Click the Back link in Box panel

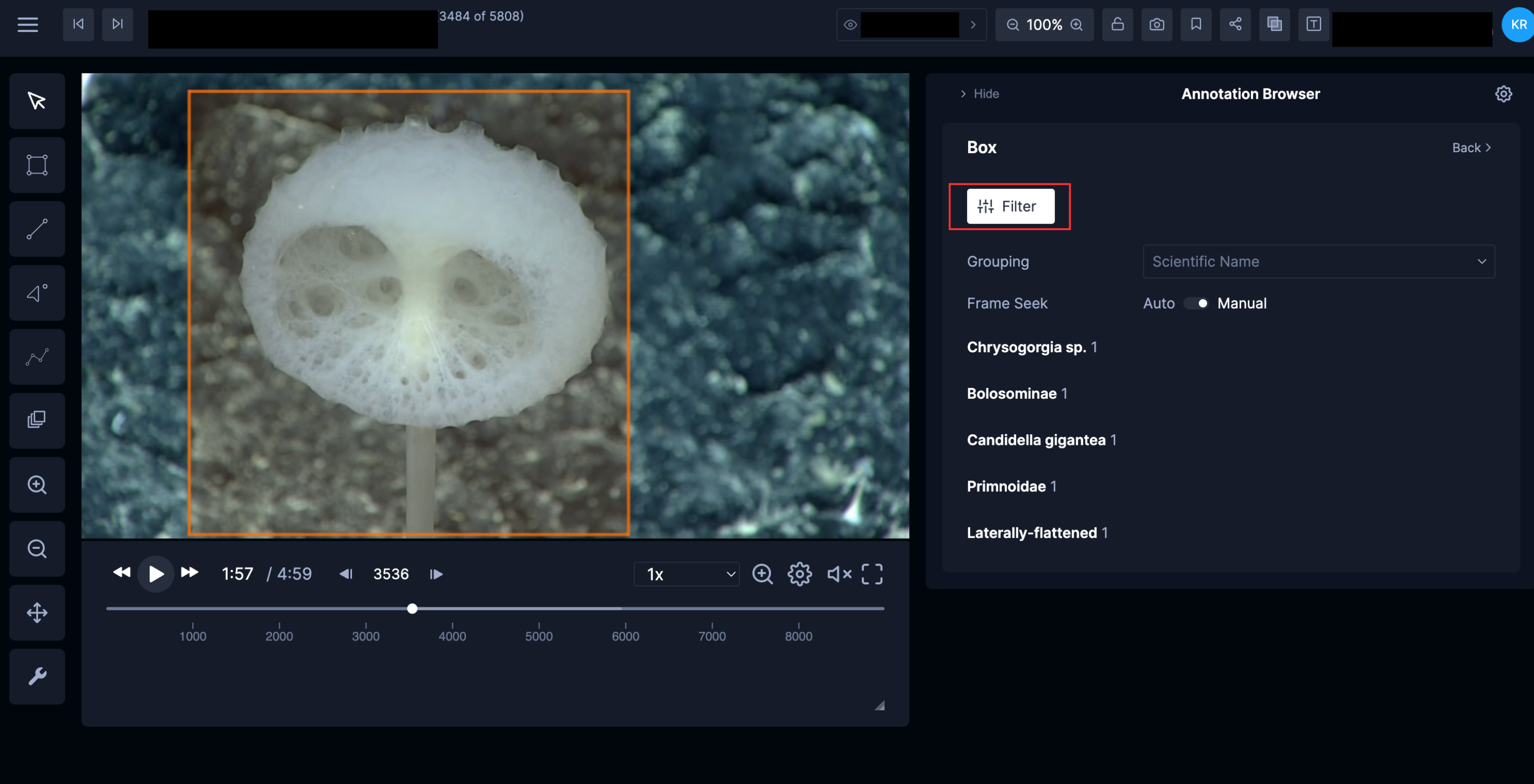pos(1471,148)
